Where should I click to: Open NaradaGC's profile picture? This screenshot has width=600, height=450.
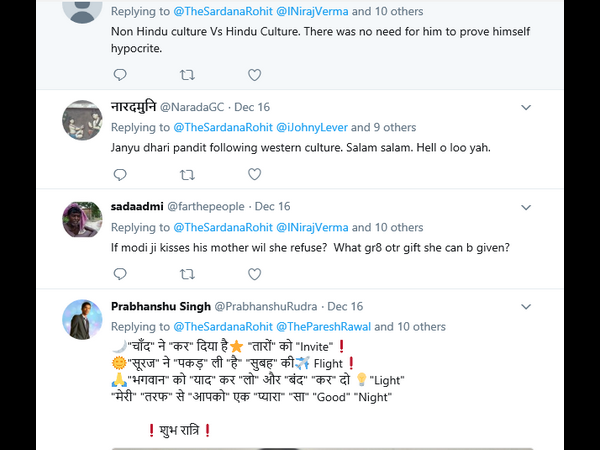click(x=82, y=121)
